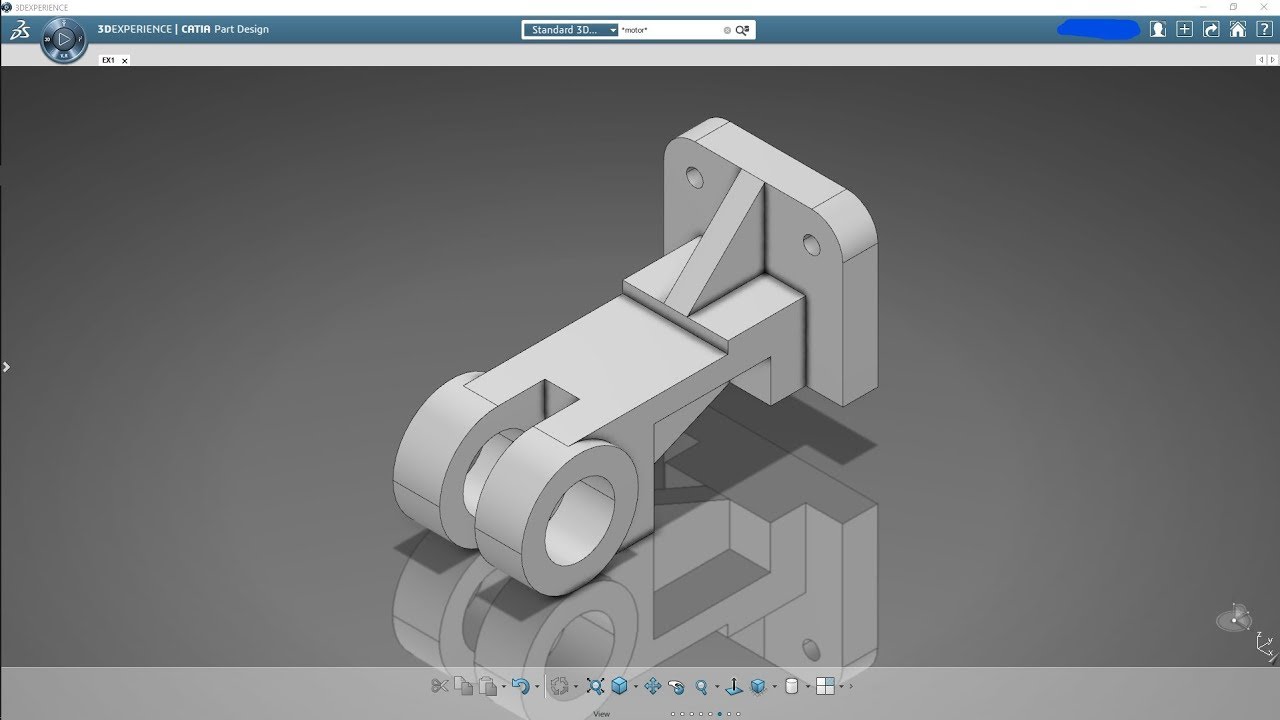The height and width of the screenshot is (720, 1280).
Task: Click the tab bar right arrow
Action: click(x=1272, y=60)
